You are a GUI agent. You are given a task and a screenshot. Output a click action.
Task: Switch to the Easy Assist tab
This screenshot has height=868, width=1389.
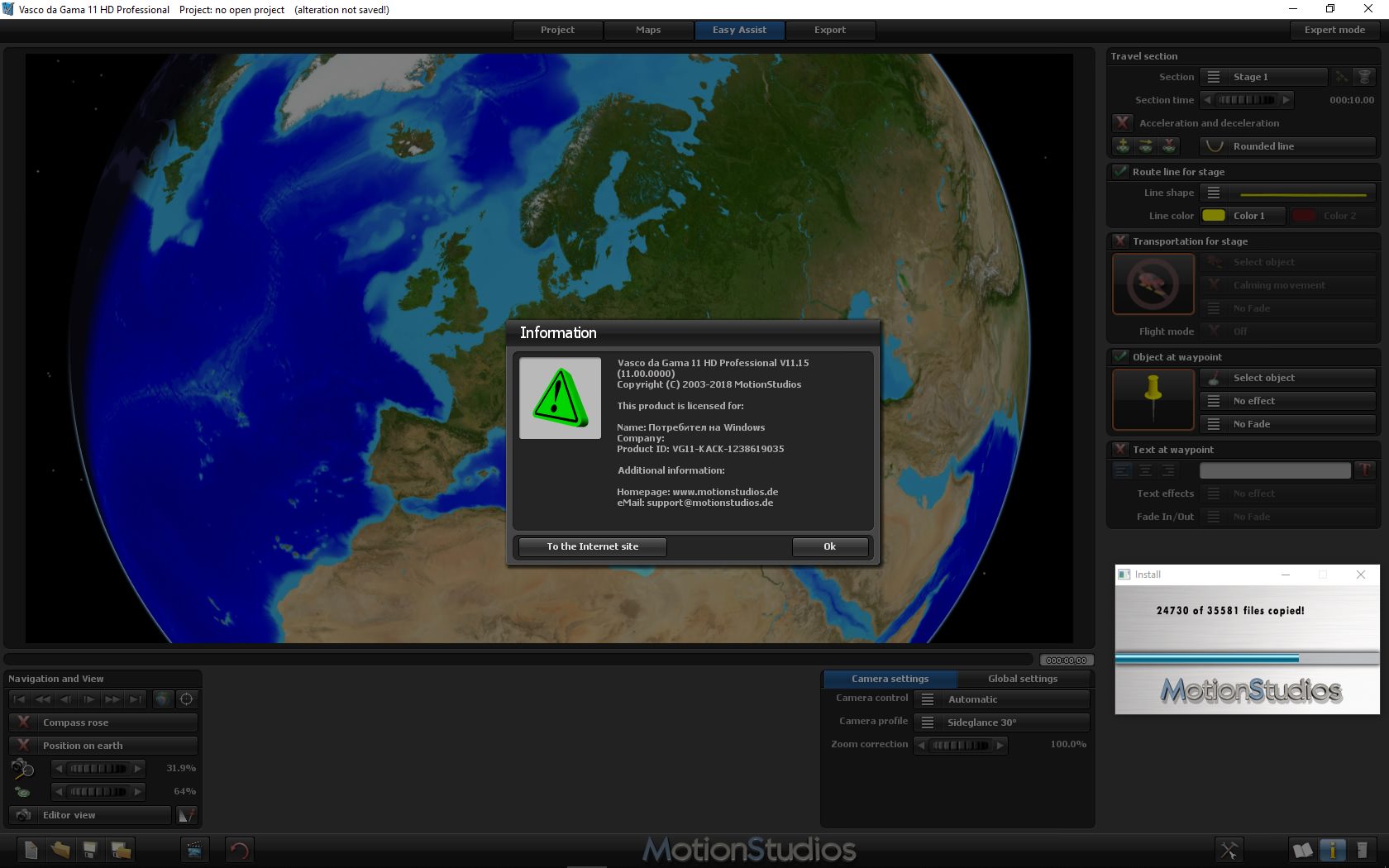point(740,30)
